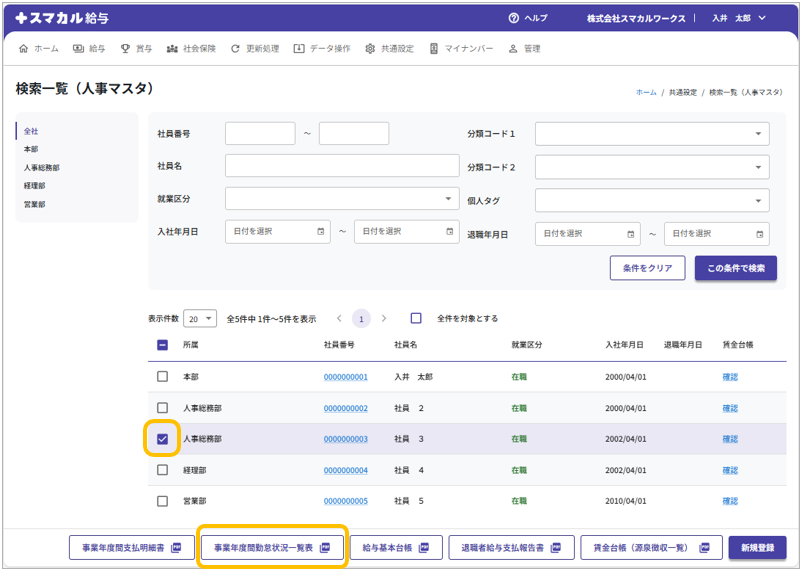Open employee number 0000000001 link
803x572 pixels.
[x=345, y=378]
